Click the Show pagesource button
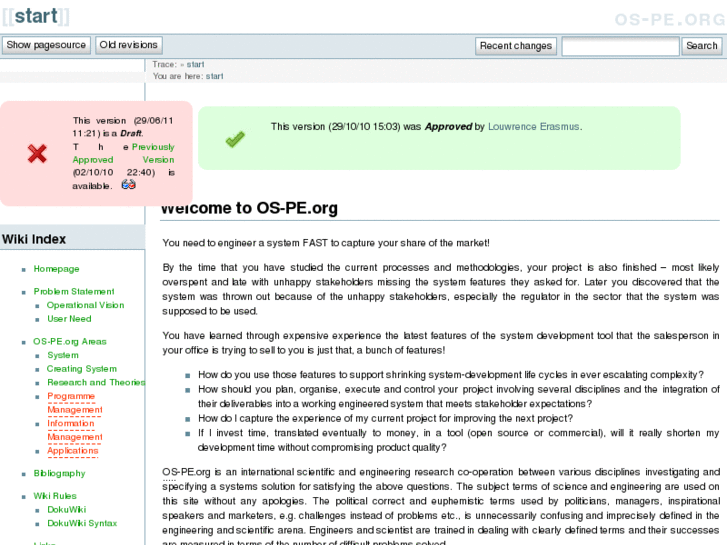The image size is (727, 545). tap(46, 45)
